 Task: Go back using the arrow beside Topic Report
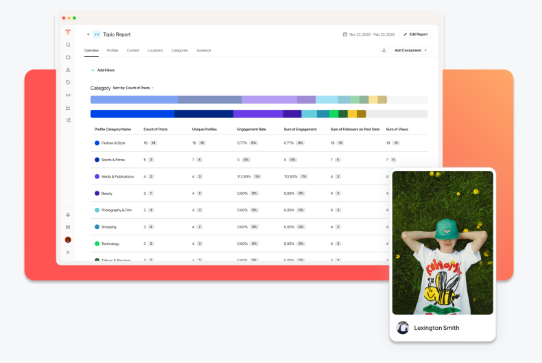coord(88,34)
